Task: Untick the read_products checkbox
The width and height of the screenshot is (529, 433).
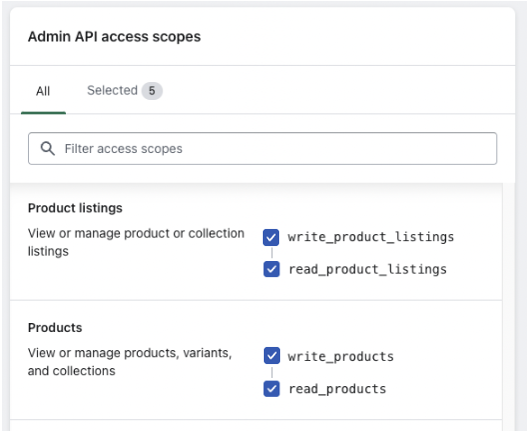Action: [x=271, y=389]
